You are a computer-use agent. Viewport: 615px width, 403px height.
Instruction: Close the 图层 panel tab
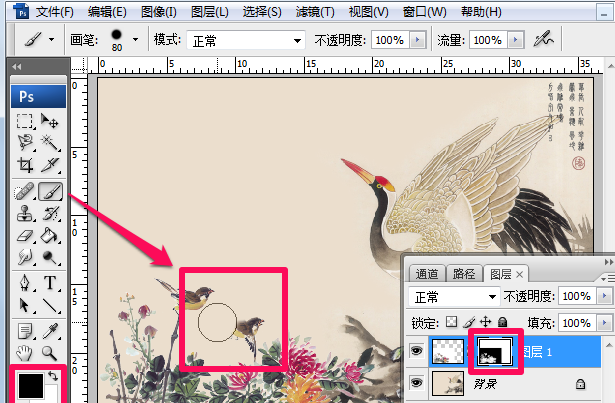click(520, 275)
